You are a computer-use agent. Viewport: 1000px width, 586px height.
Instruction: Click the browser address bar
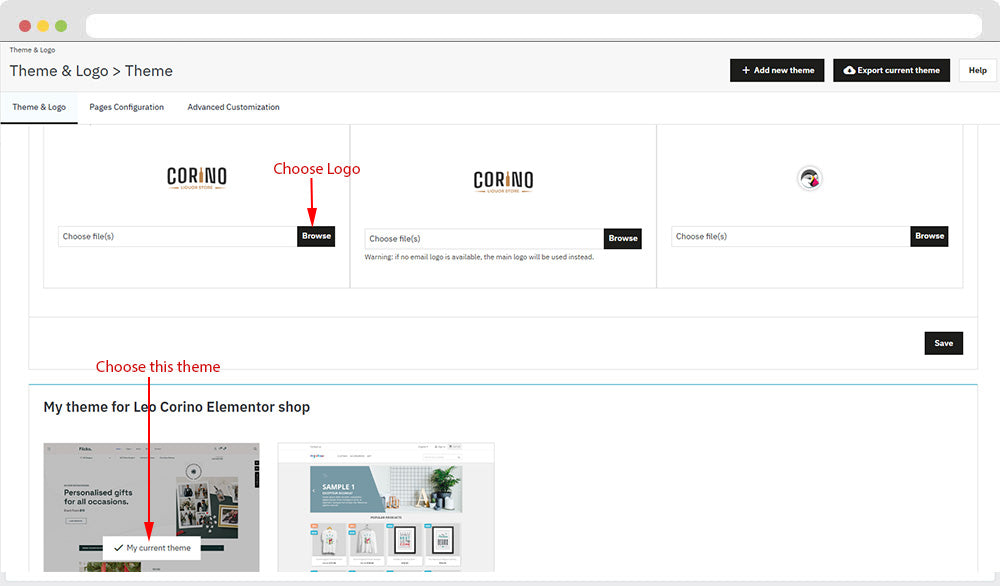tap(534, 26)
